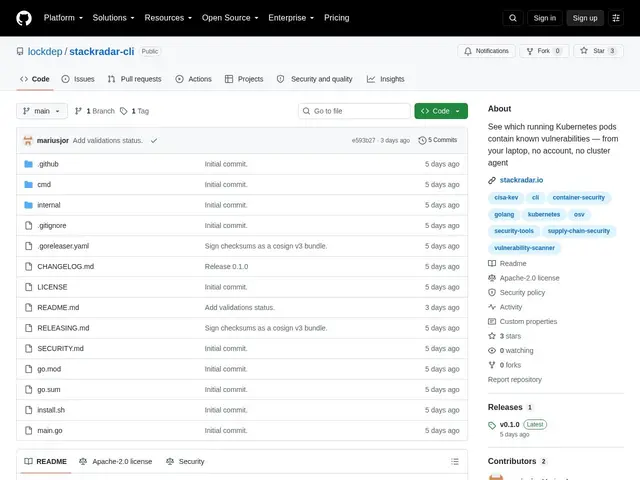
Task: Open the CHANGELOG.md file
Action: click(x=65, y=267)
